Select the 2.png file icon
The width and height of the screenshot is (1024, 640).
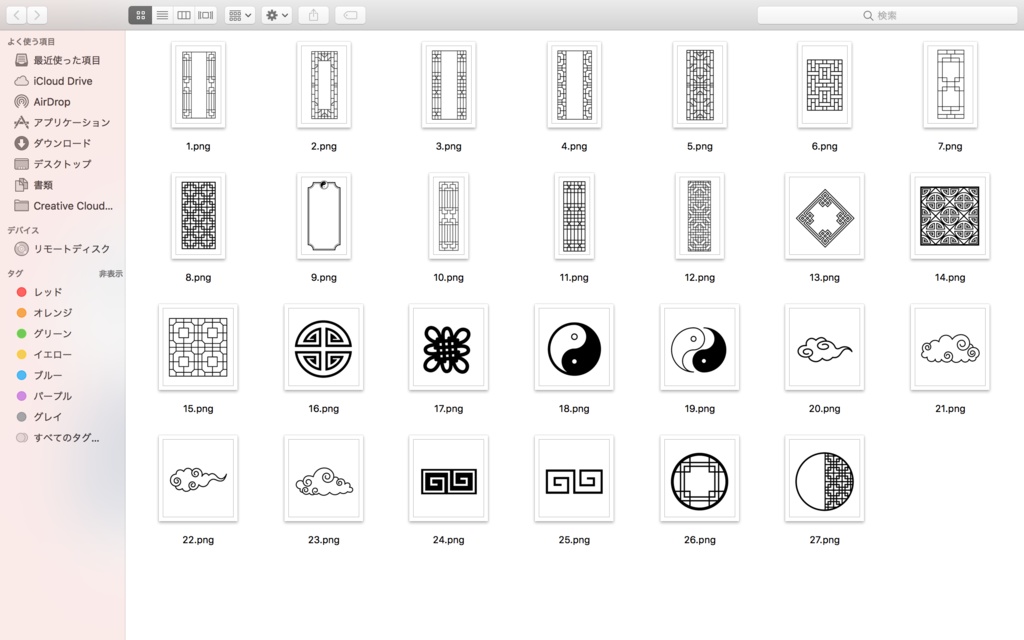tap(323, 85)
